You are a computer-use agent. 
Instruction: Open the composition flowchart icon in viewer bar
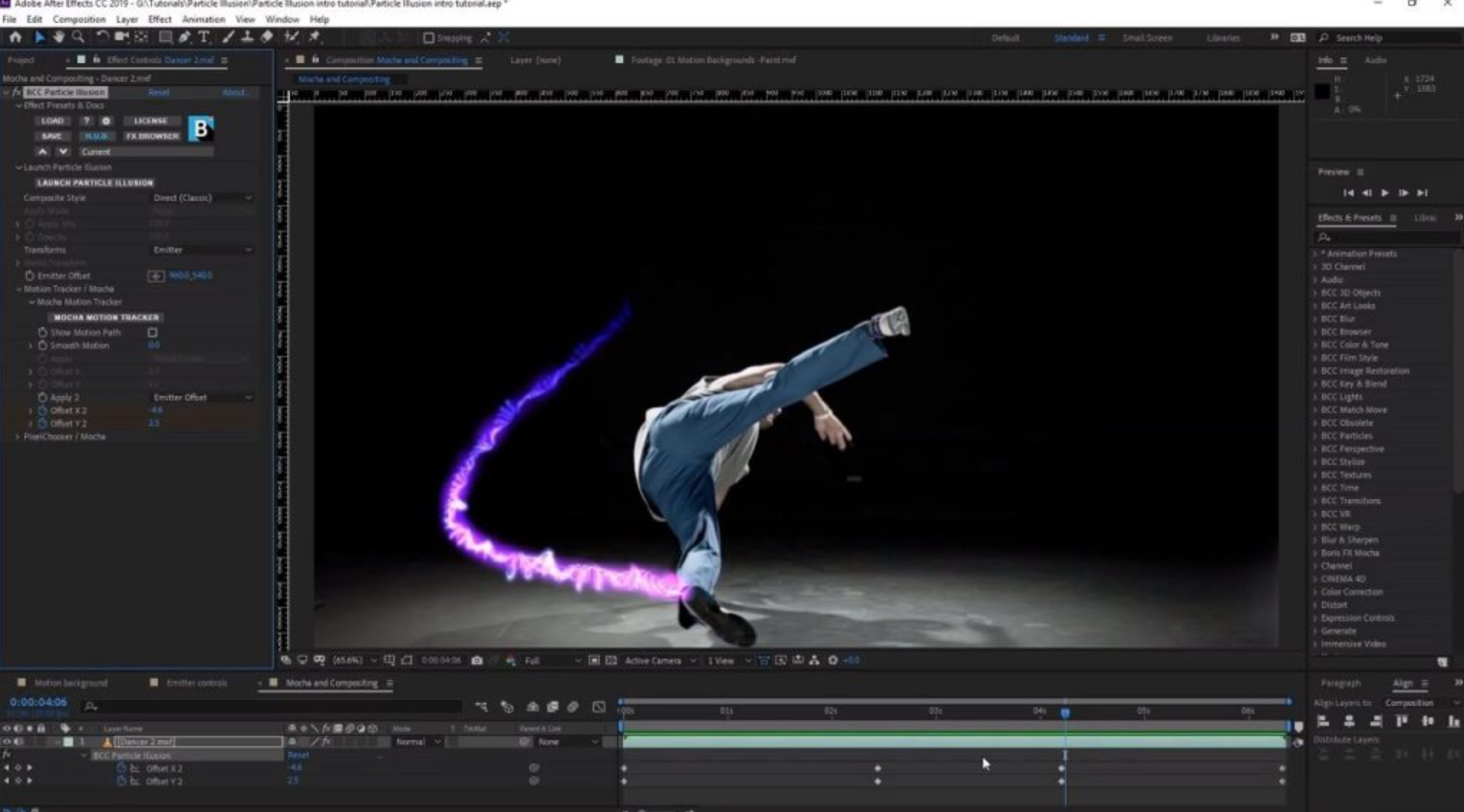coord(814,660)
